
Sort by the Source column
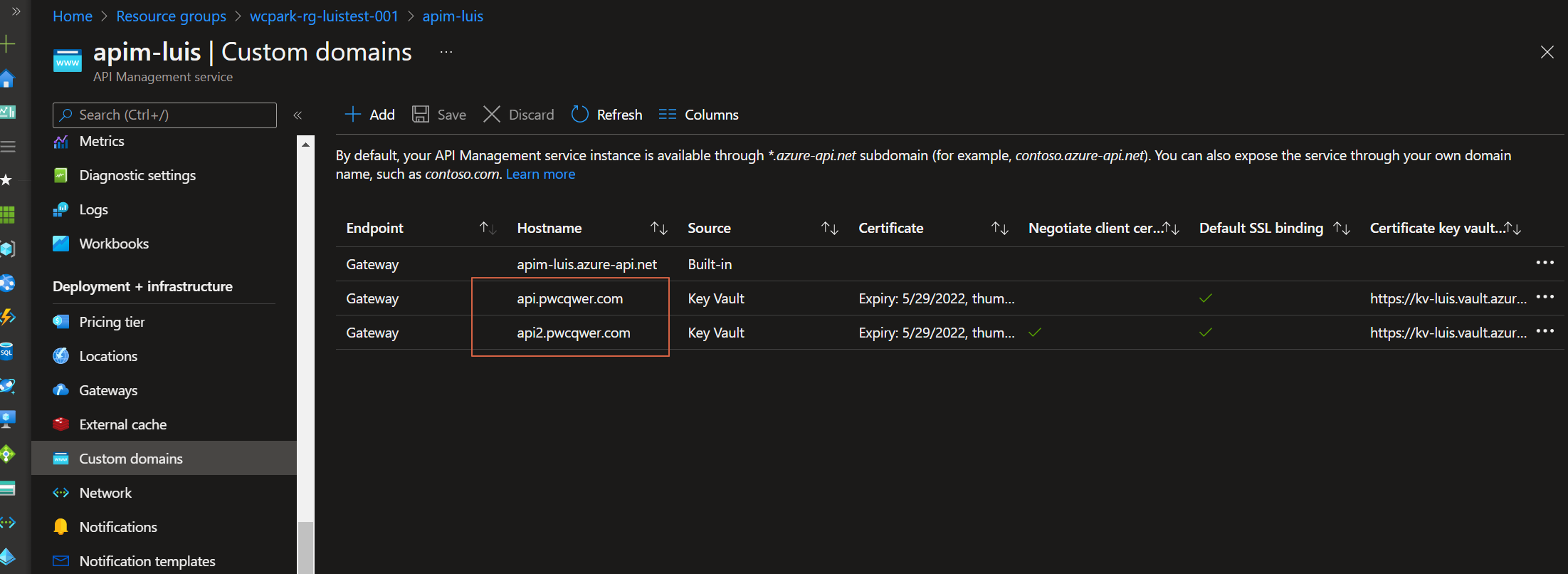[829, 228]
